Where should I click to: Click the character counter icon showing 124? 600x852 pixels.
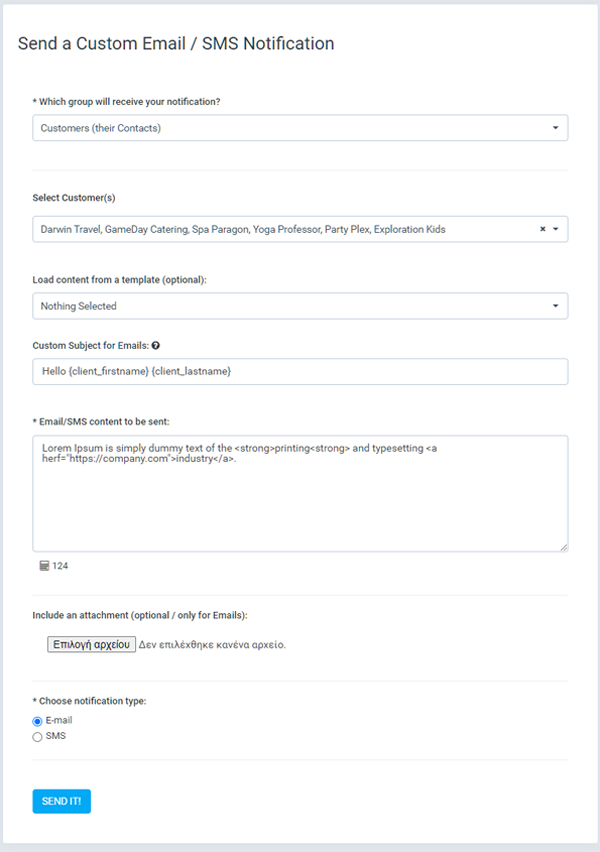[x=44, y=566]
